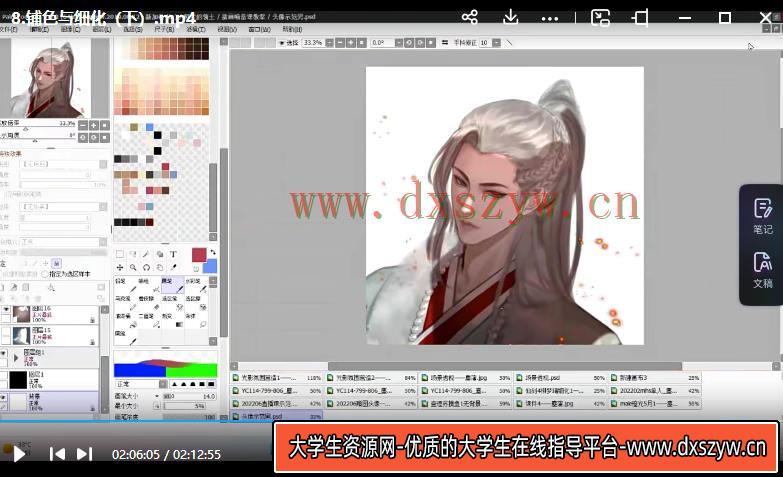Select the zoom magnifier tool

pos(133,267)
